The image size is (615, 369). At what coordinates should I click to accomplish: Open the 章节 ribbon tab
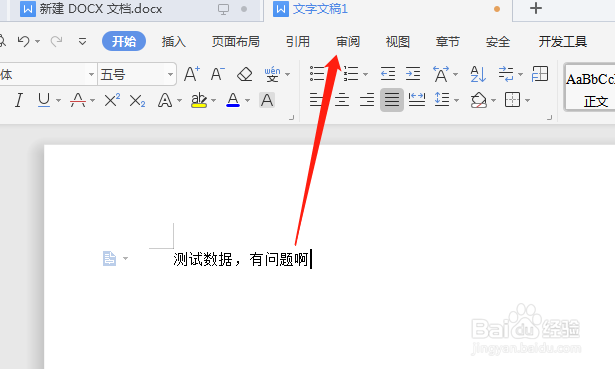pyautogui.click(x=448, y=41)
